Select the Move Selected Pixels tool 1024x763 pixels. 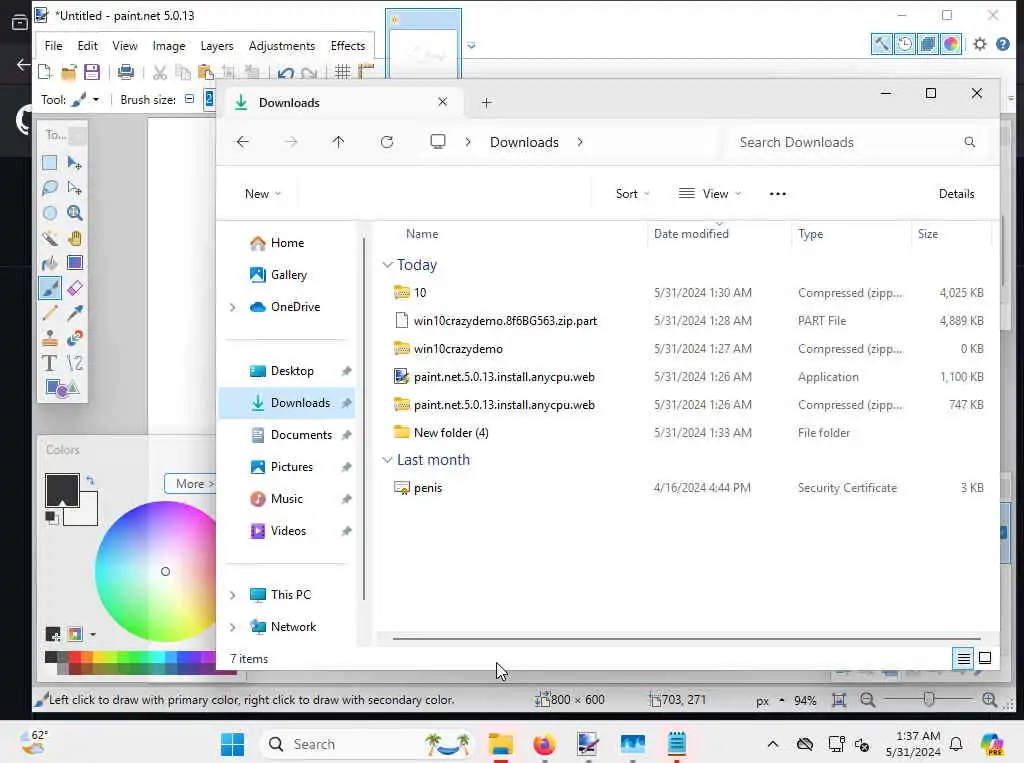pos(74,163)
